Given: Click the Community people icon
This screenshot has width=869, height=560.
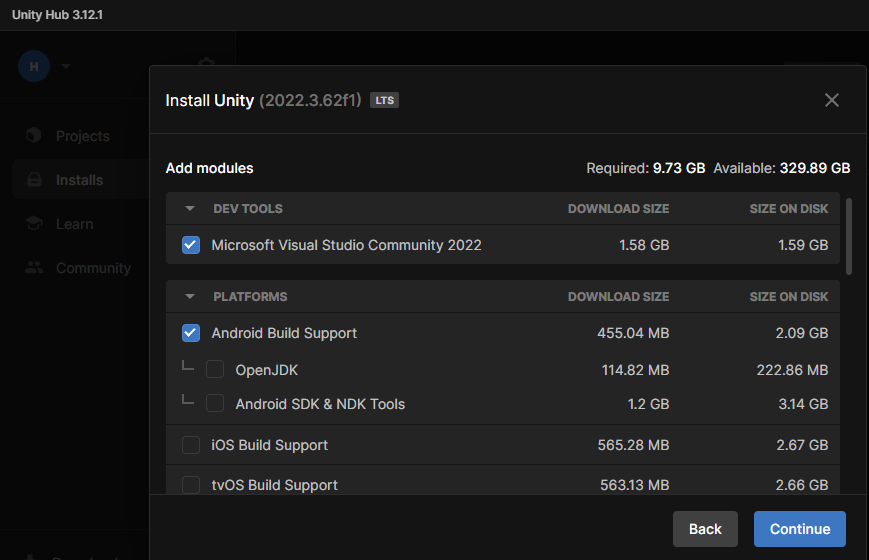Looking at the screenshot, I should tap(34, 267).
